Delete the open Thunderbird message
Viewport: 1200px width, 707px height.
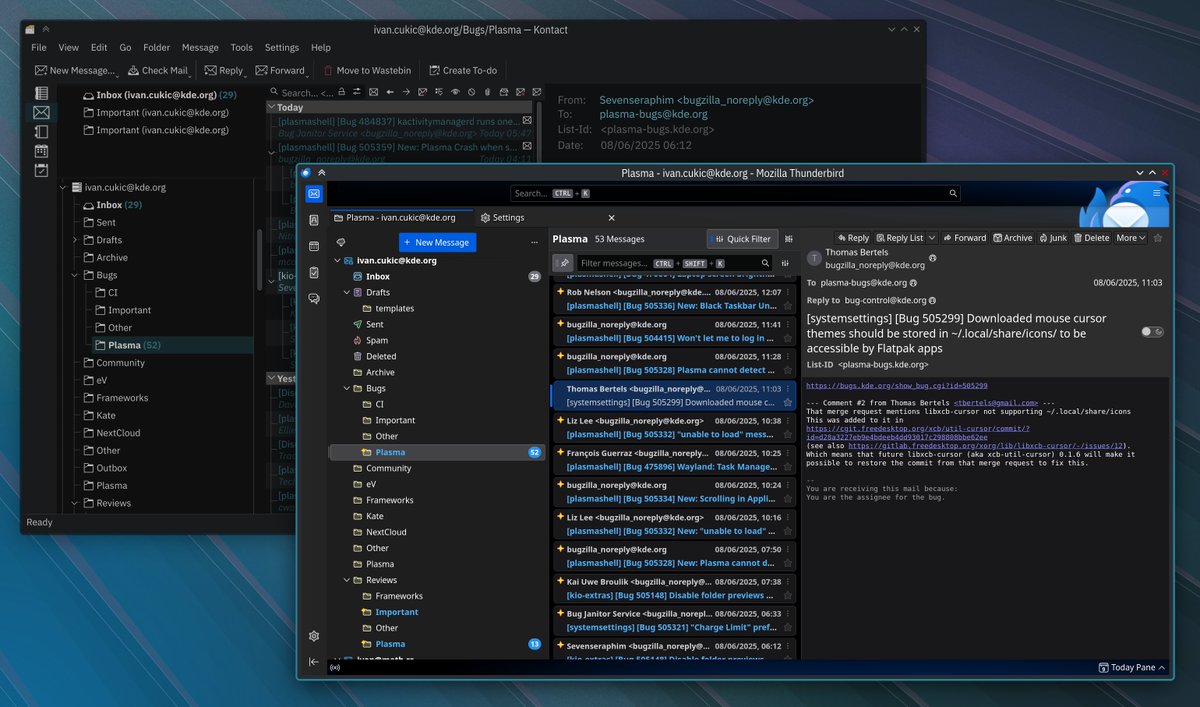coord(1091,238)
